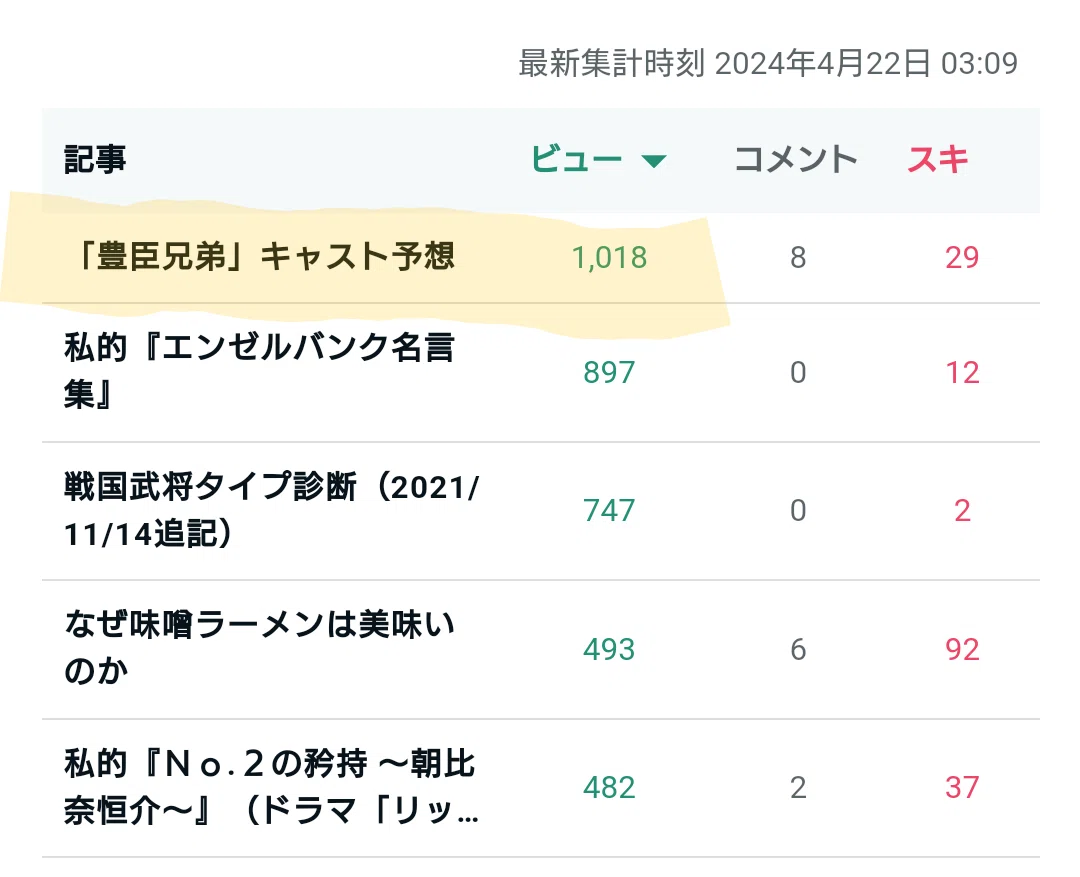Image resolution: width=1080 pixels, height=877 pixels.
Task: Click the ビュー sort arrow icon
Action: [653, 161]
